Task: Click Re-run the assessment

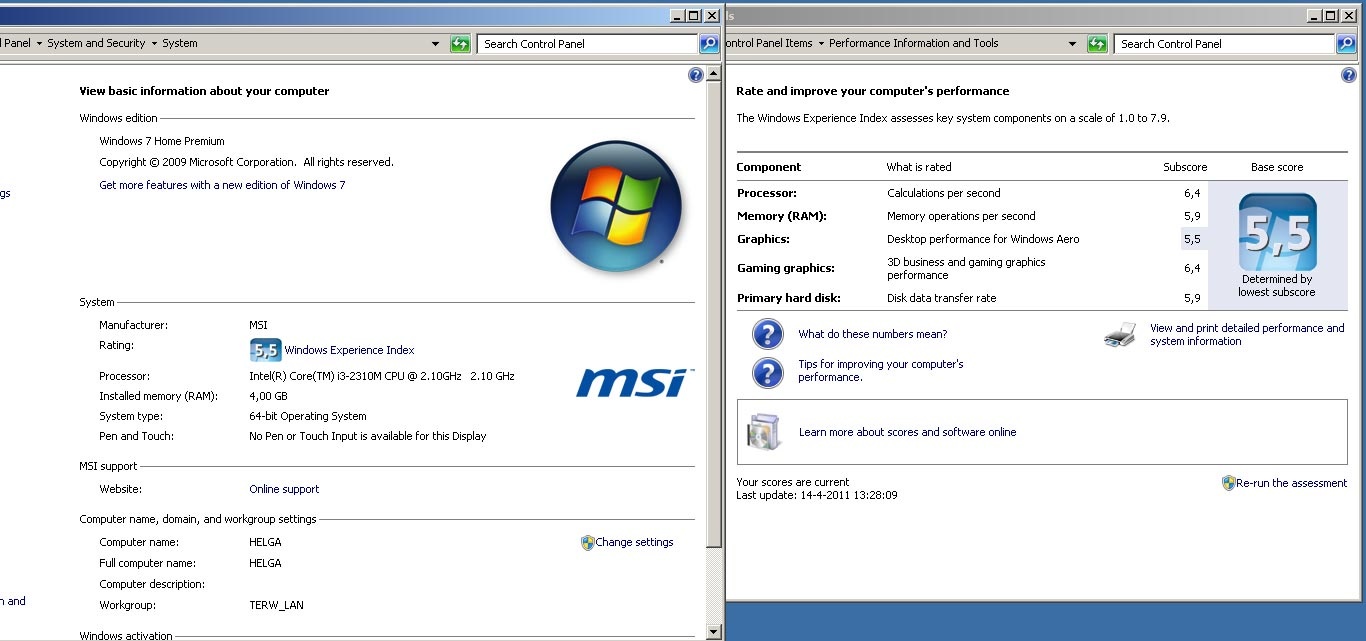Action: point(1292,483)
